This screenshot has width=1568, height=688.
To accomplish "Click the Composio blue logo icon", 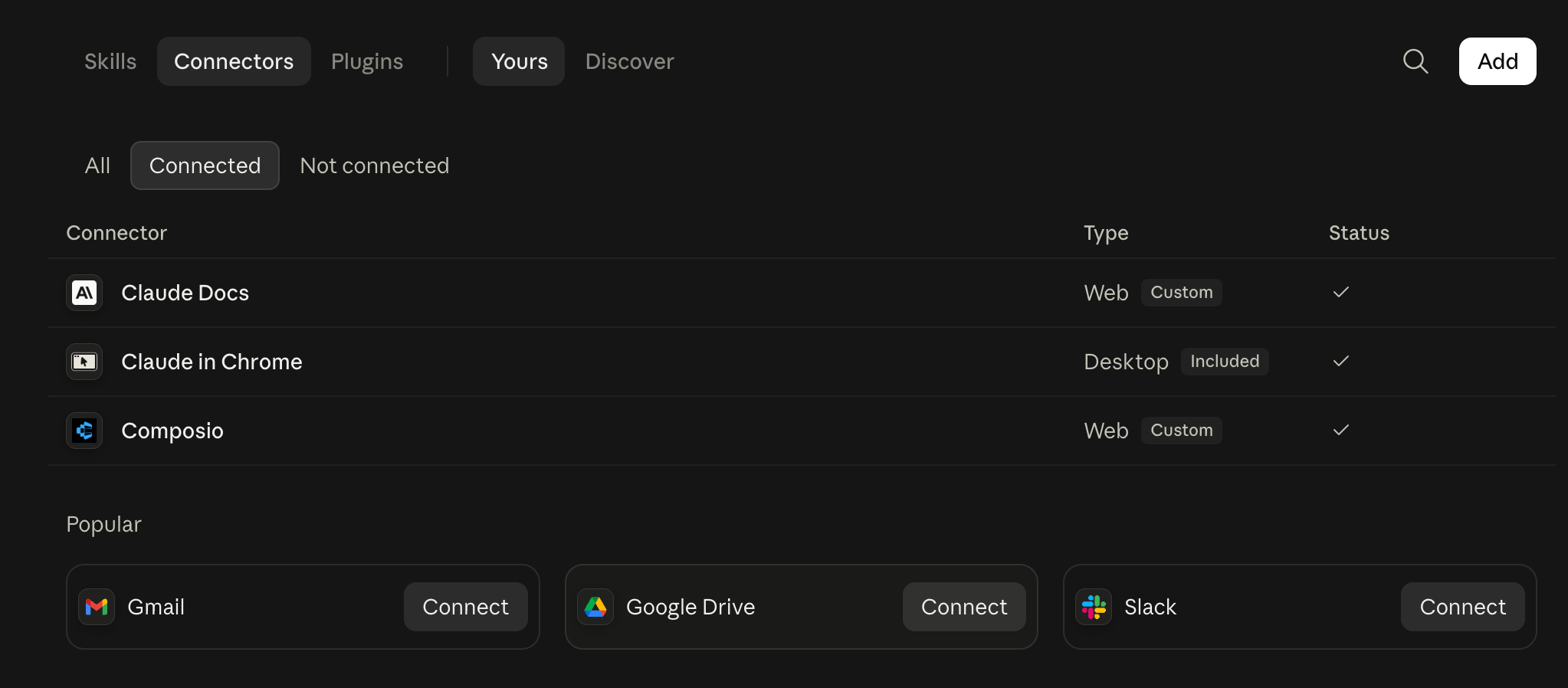I will click(84, 431).
